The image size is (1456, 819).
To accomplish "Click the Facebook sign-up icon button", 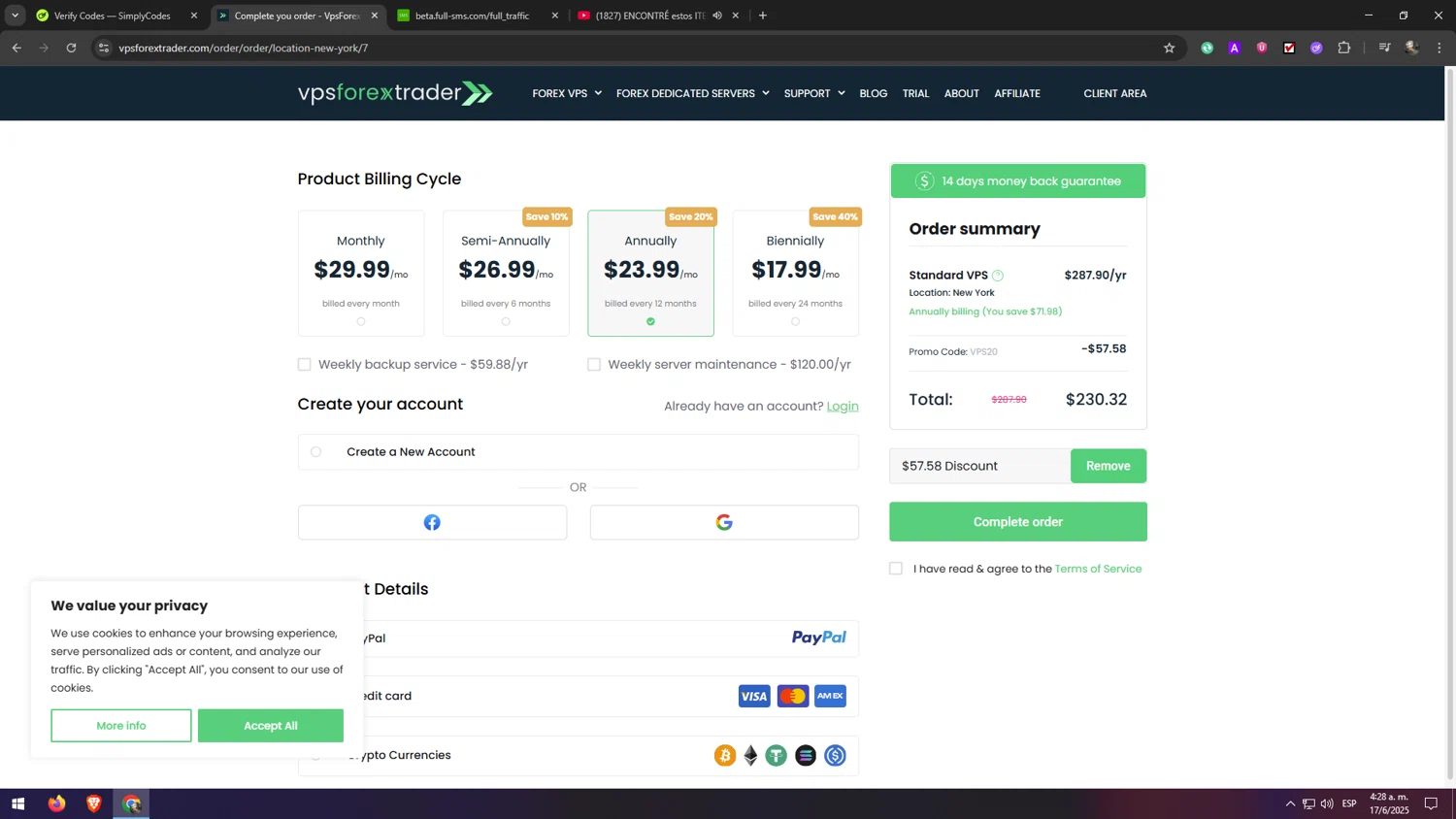I will pos(432,522).
